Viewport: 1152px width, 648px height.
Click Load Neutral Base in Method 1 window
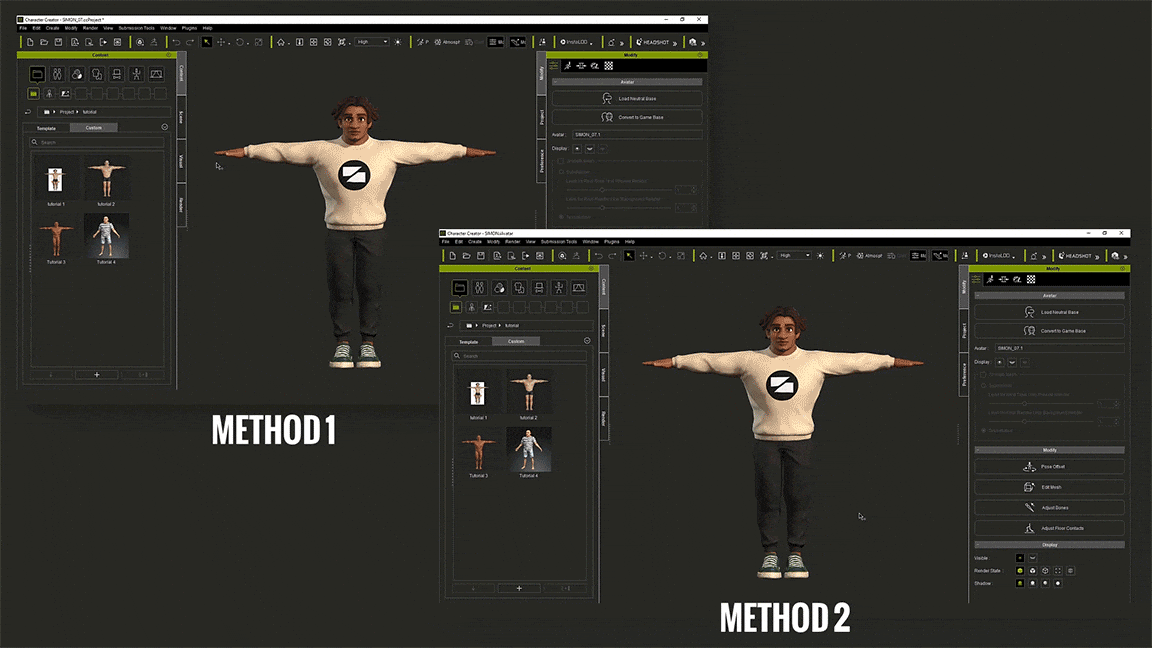627,98
